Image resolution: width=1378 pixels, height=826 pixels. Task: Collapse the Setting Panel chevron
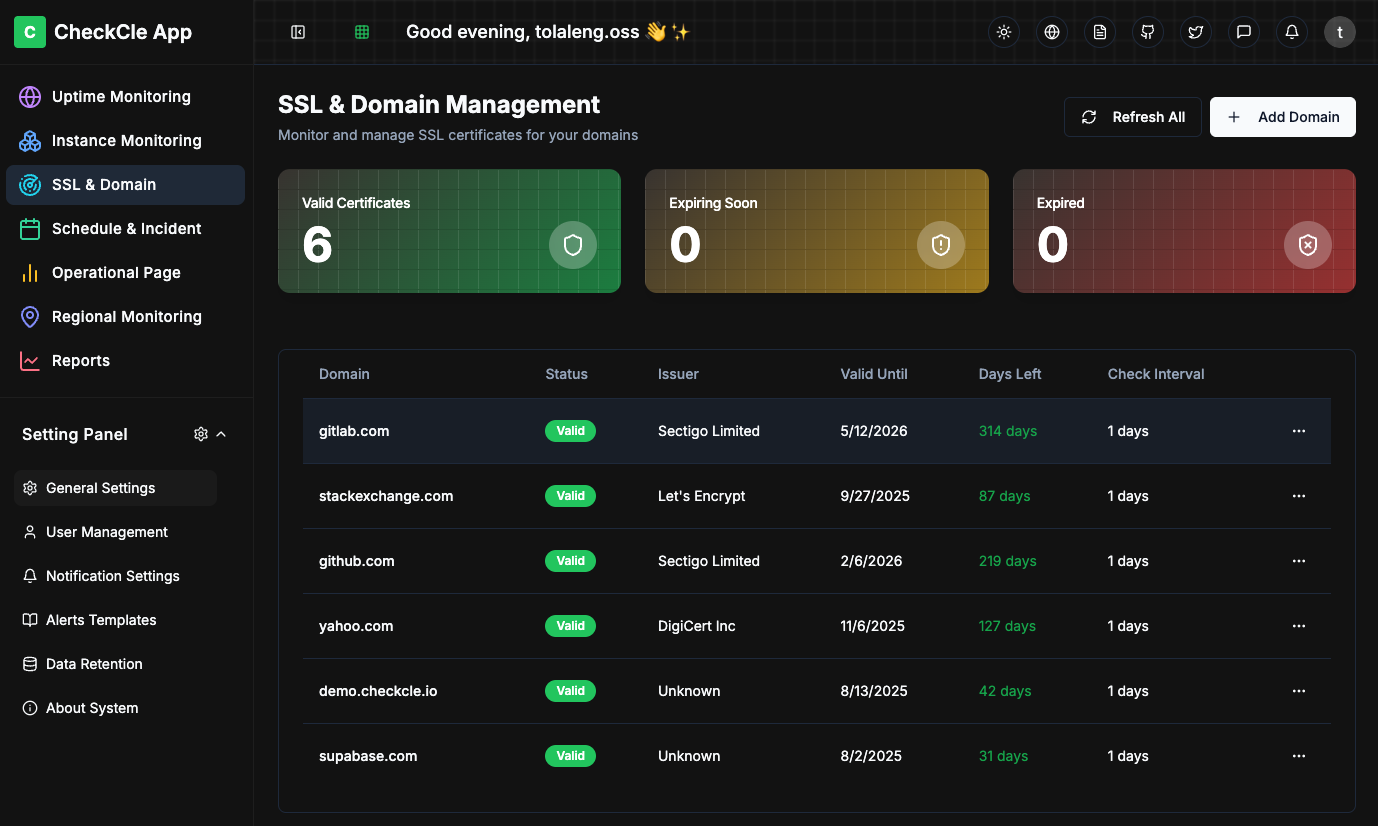221,433
